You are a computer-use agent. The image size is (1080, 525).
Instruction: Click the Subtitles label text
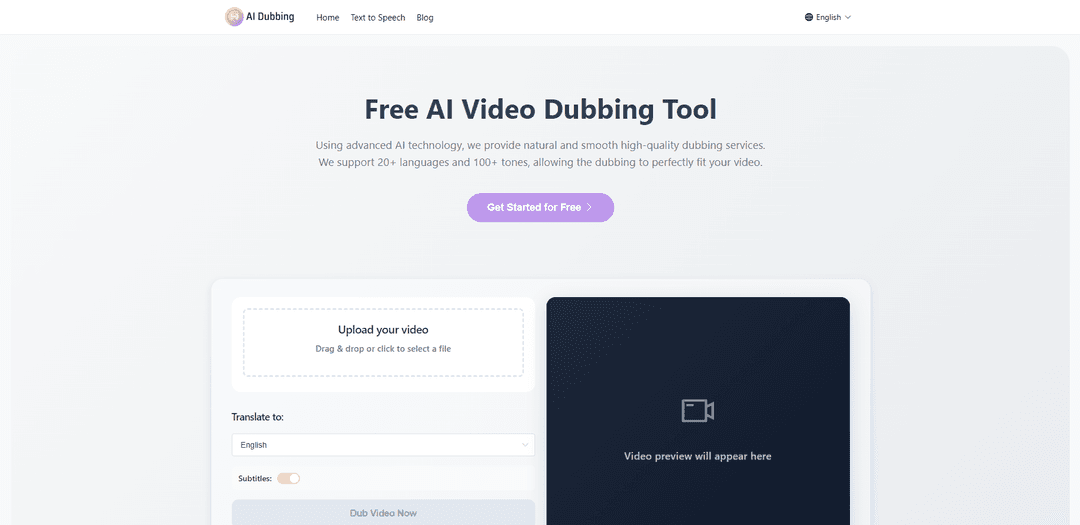click(x=255, y=478)
